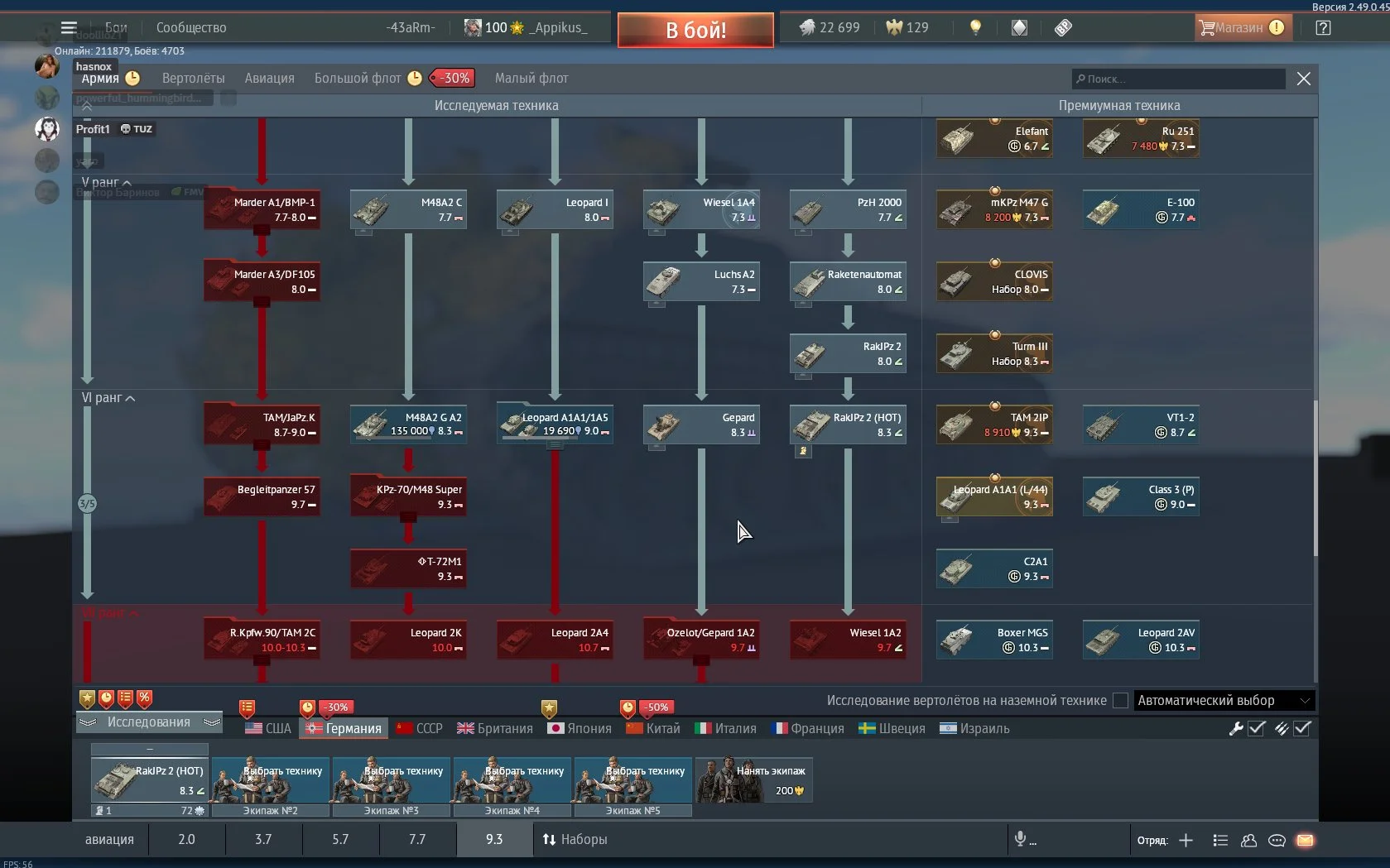Open the chat speech bubble icon
Image resolution: width=1390 pixels, height=868 pixels.
click(1277, 840)
